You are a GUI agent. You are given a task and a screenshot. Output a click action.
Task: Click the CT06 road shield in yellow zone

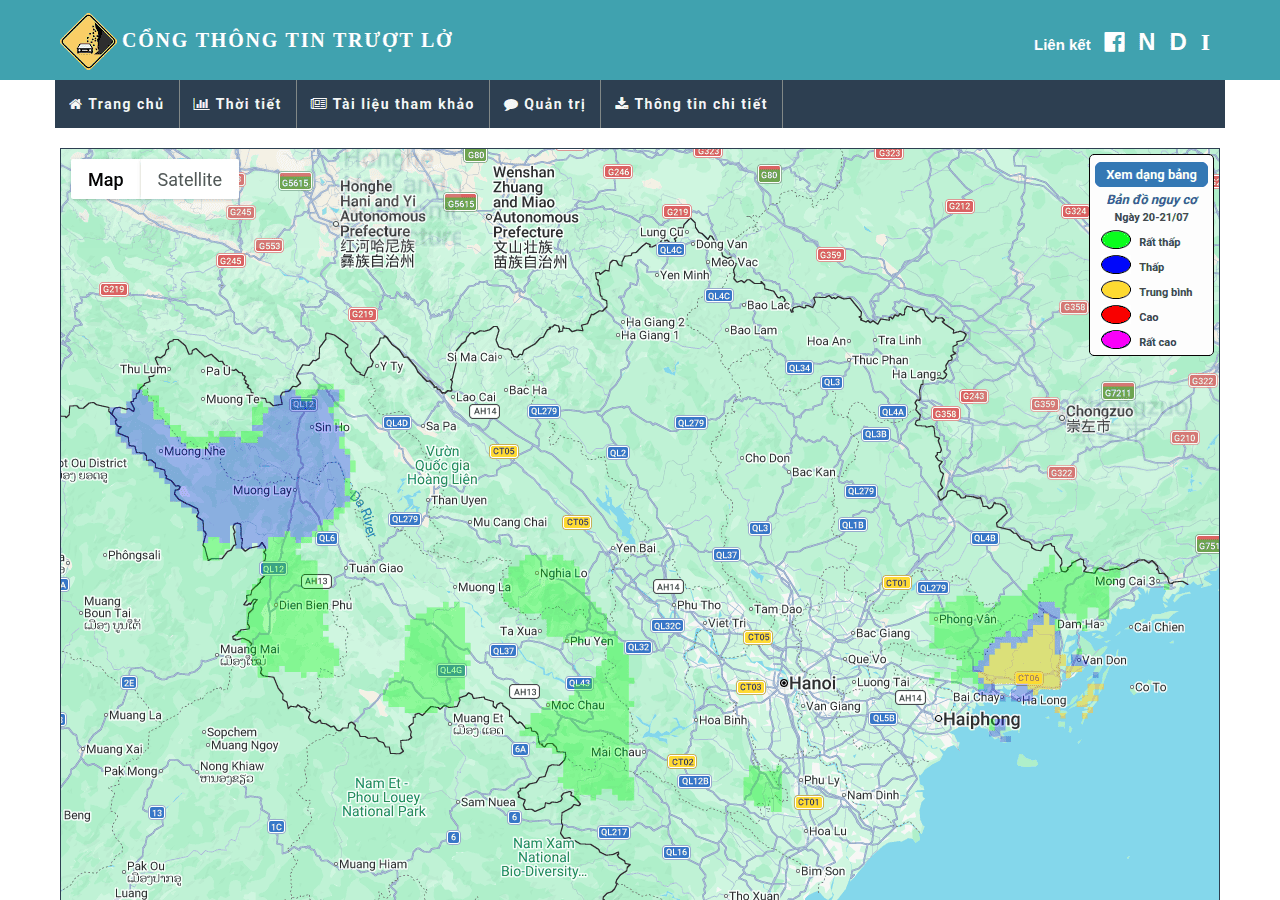pos(1028,678)
